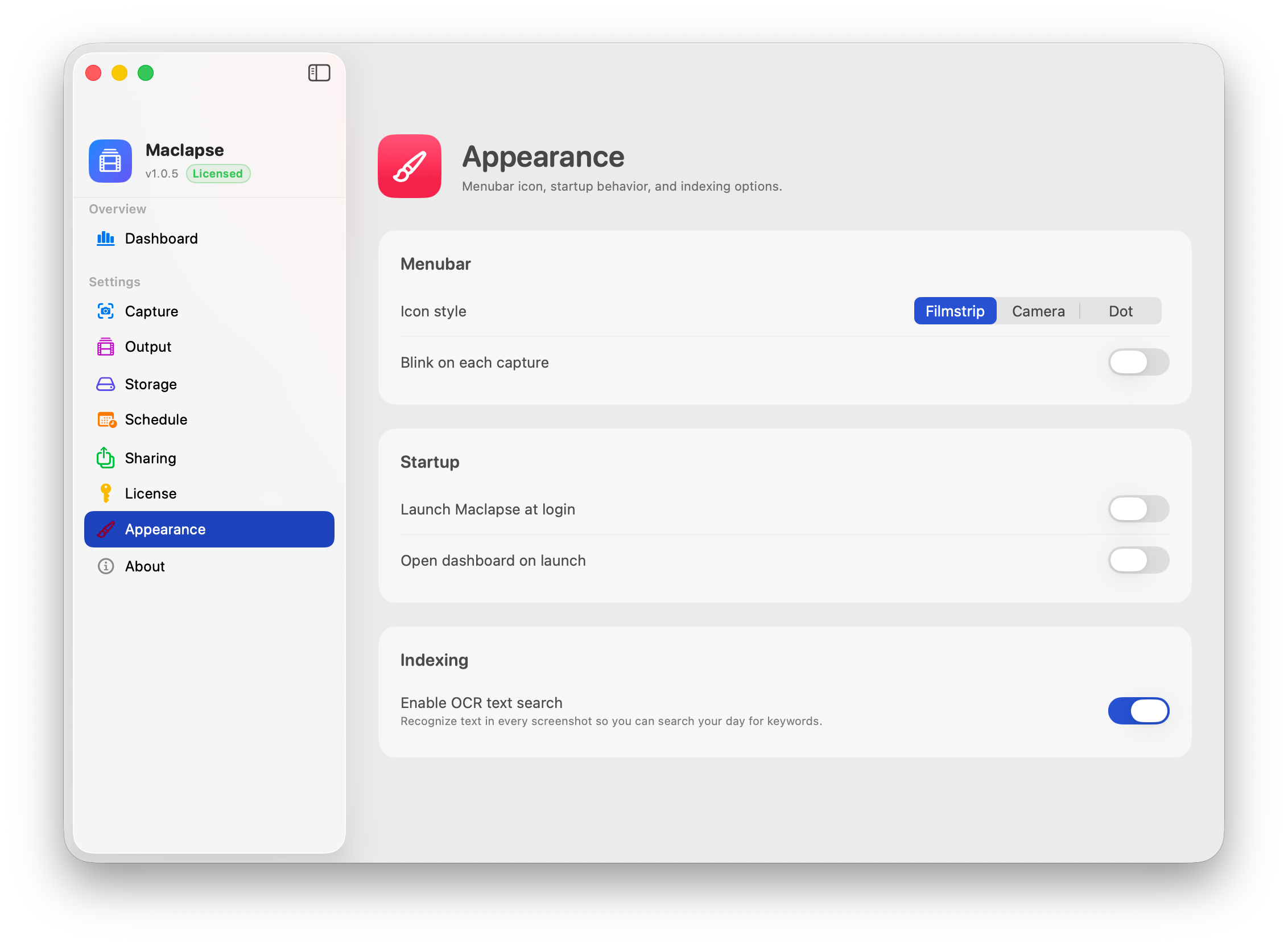Click the OCR description text about keywords
The image size is (1288, 947).
tap(611, 721)
